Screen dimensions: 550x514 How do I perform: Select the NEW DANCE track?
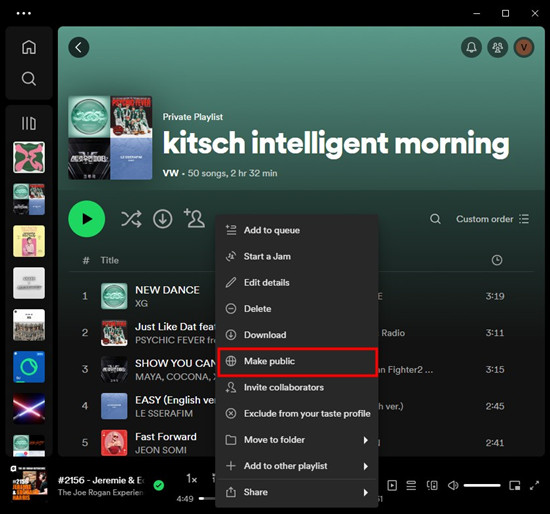click(x=167, y=290)
